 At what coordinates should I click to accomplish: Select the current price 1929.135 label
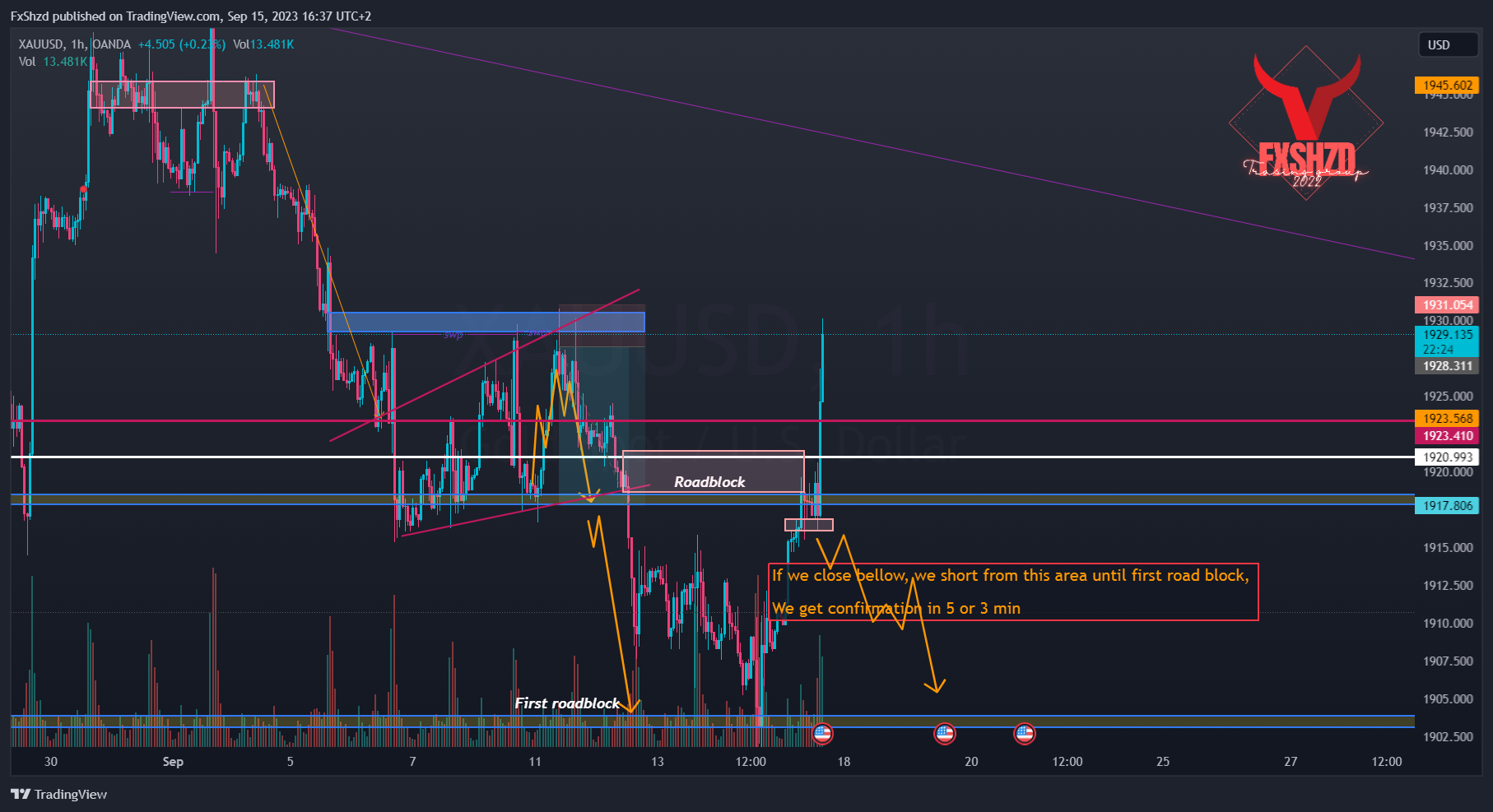(x=1447, y=335)
